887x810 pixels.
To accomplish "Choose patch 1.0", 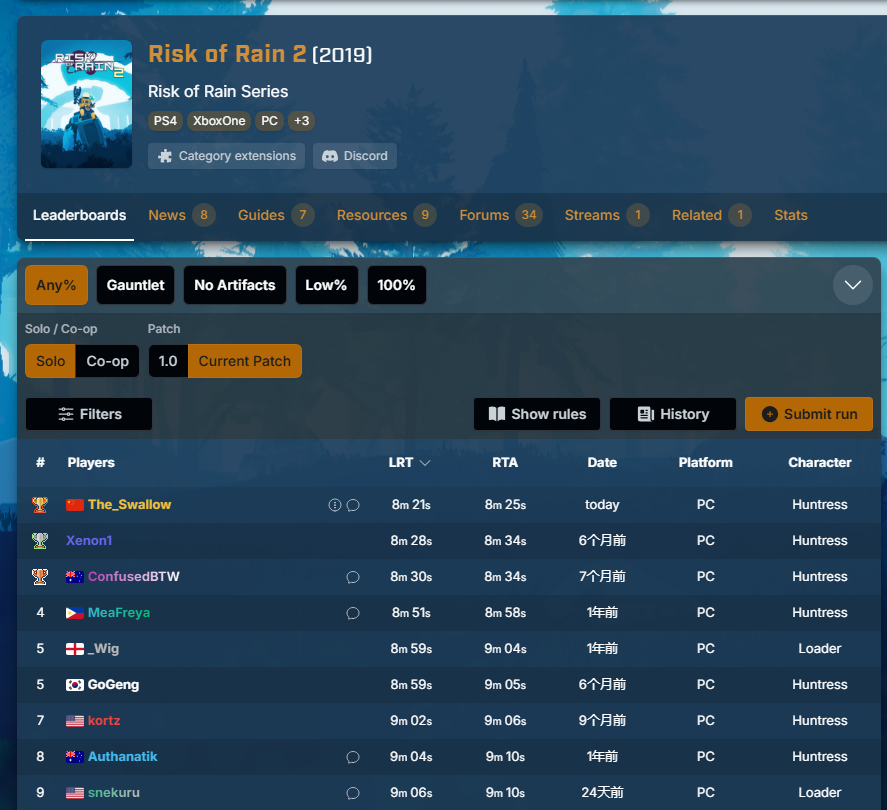I will [168, 361].
